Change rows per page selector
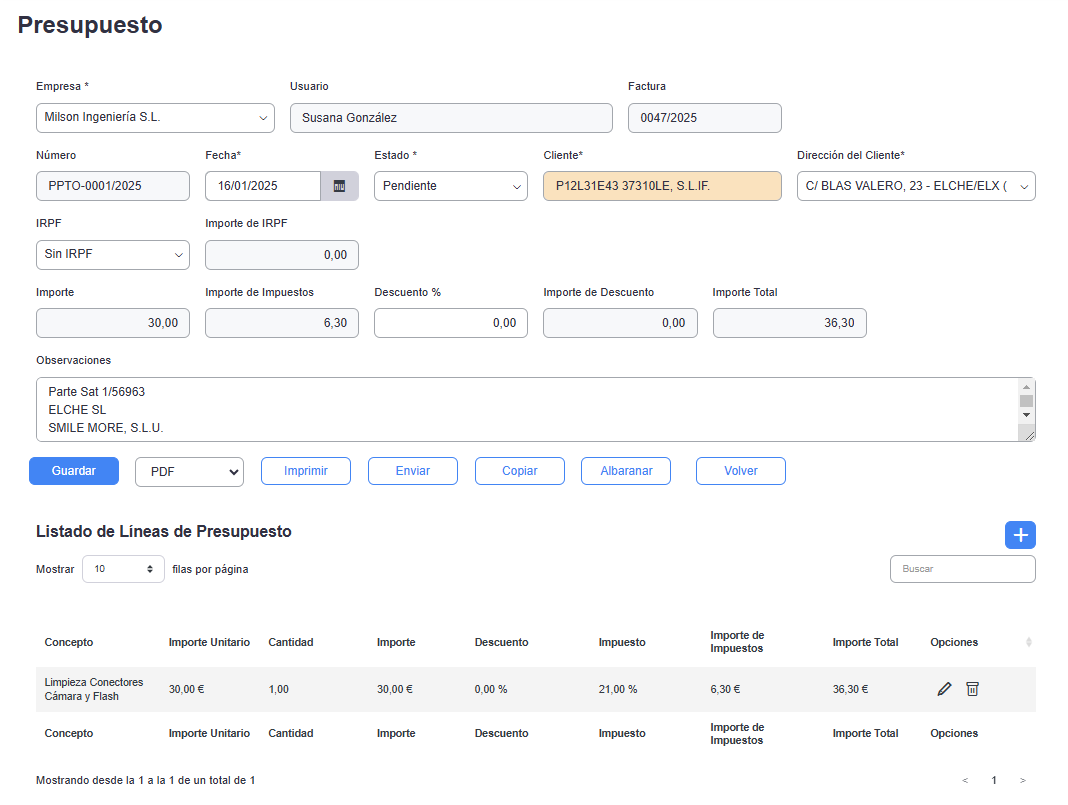This screenshot has height=805, width=1068. click(x=123, y=569)
